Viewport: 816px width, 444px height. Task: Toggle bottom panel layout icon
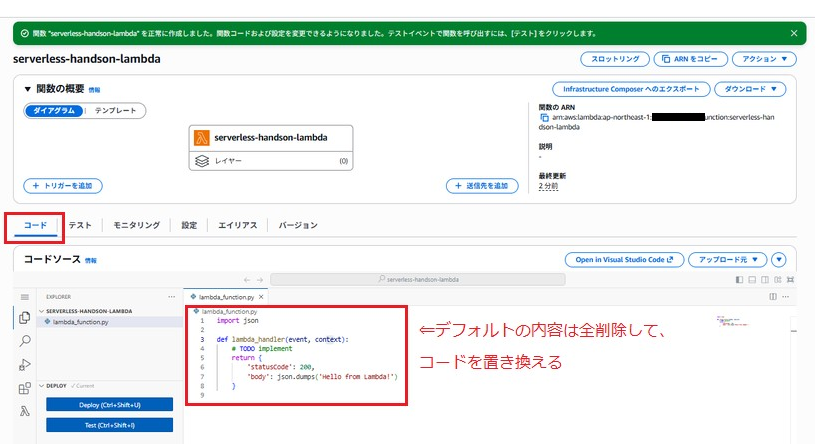[x=752, y=280]
